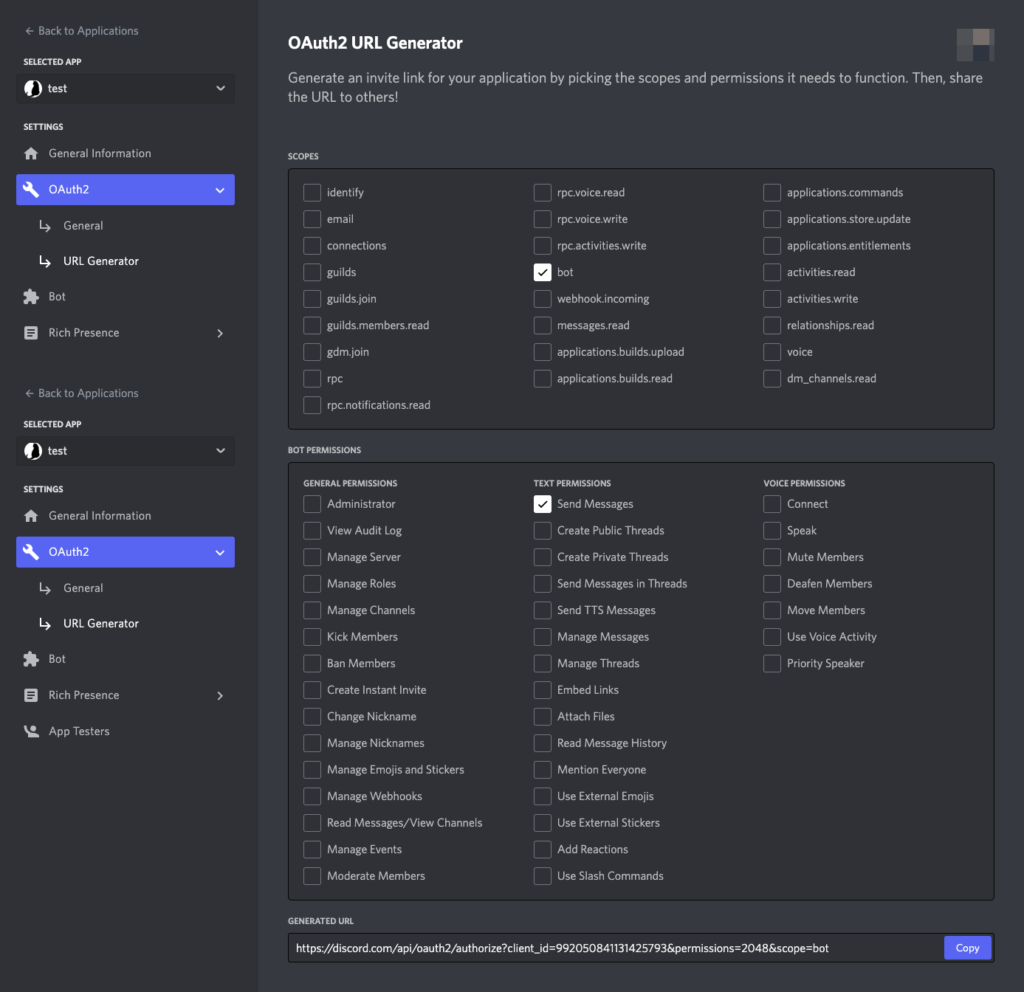Click the back arrow icon in upper sidebar

tap(29, 31)
